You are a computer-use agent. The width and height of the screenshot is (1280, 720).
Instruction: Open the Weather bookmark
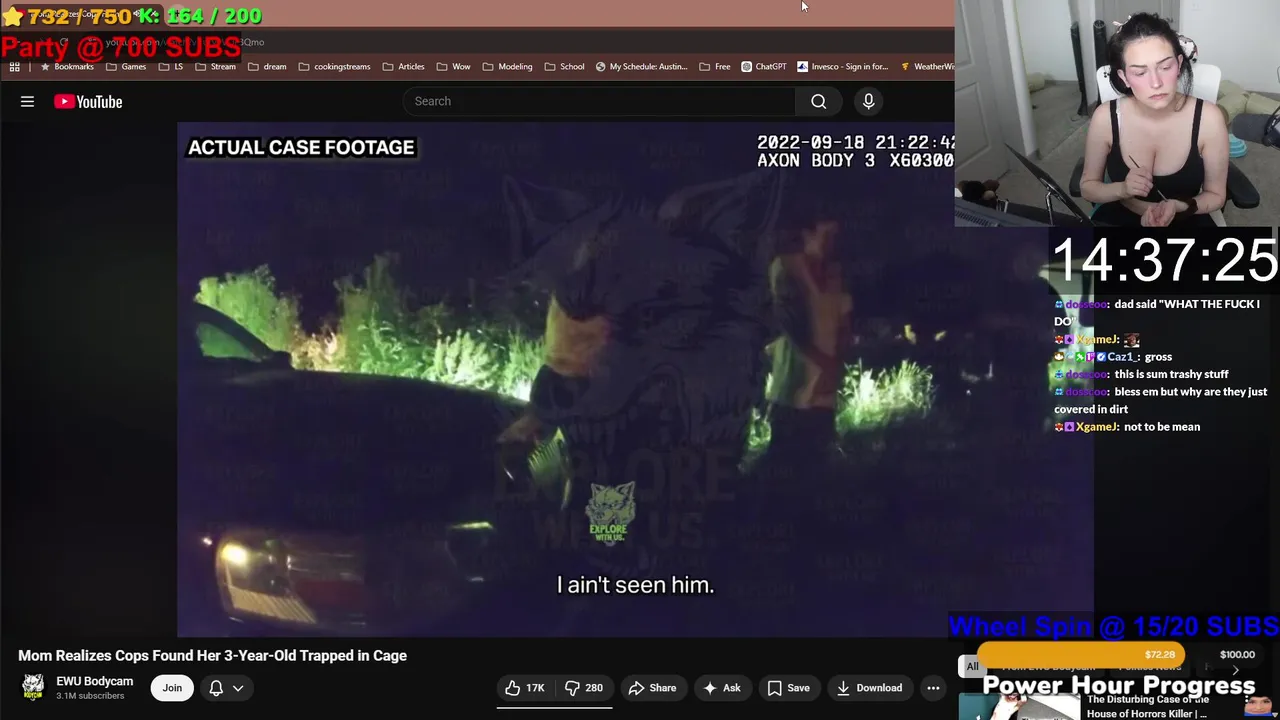927,67
